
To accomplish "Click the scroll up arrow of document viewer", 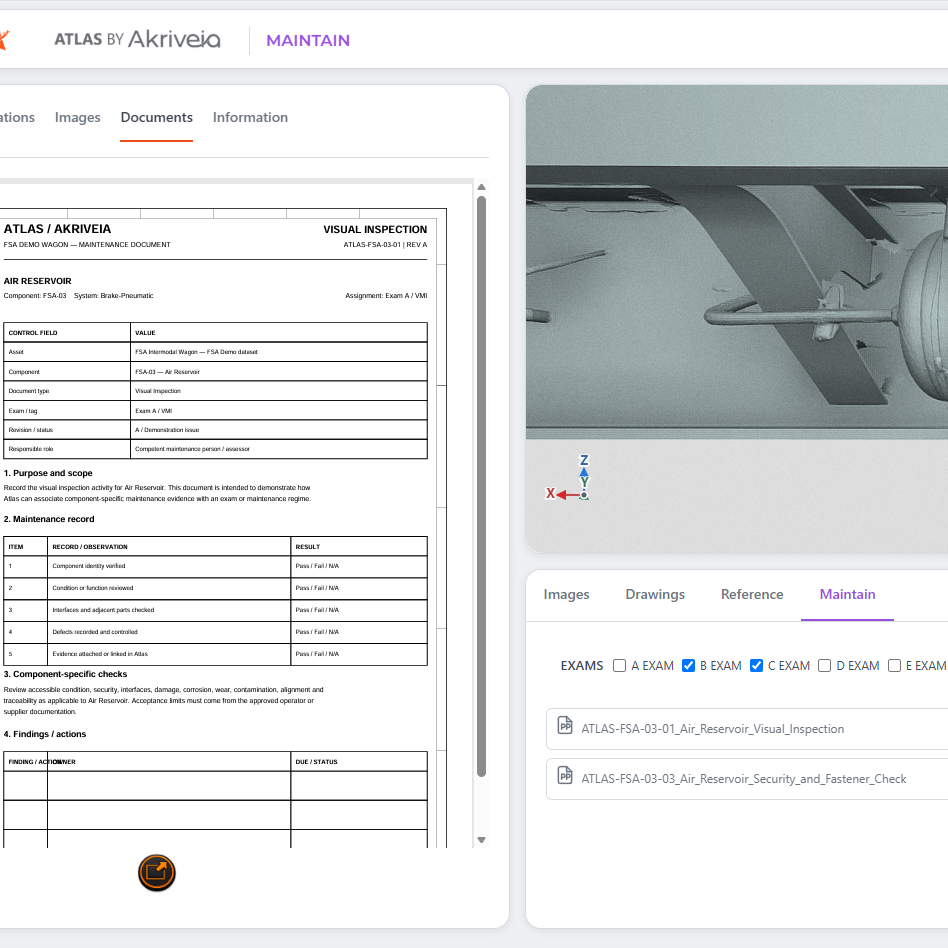I will [x=481, y=187].
